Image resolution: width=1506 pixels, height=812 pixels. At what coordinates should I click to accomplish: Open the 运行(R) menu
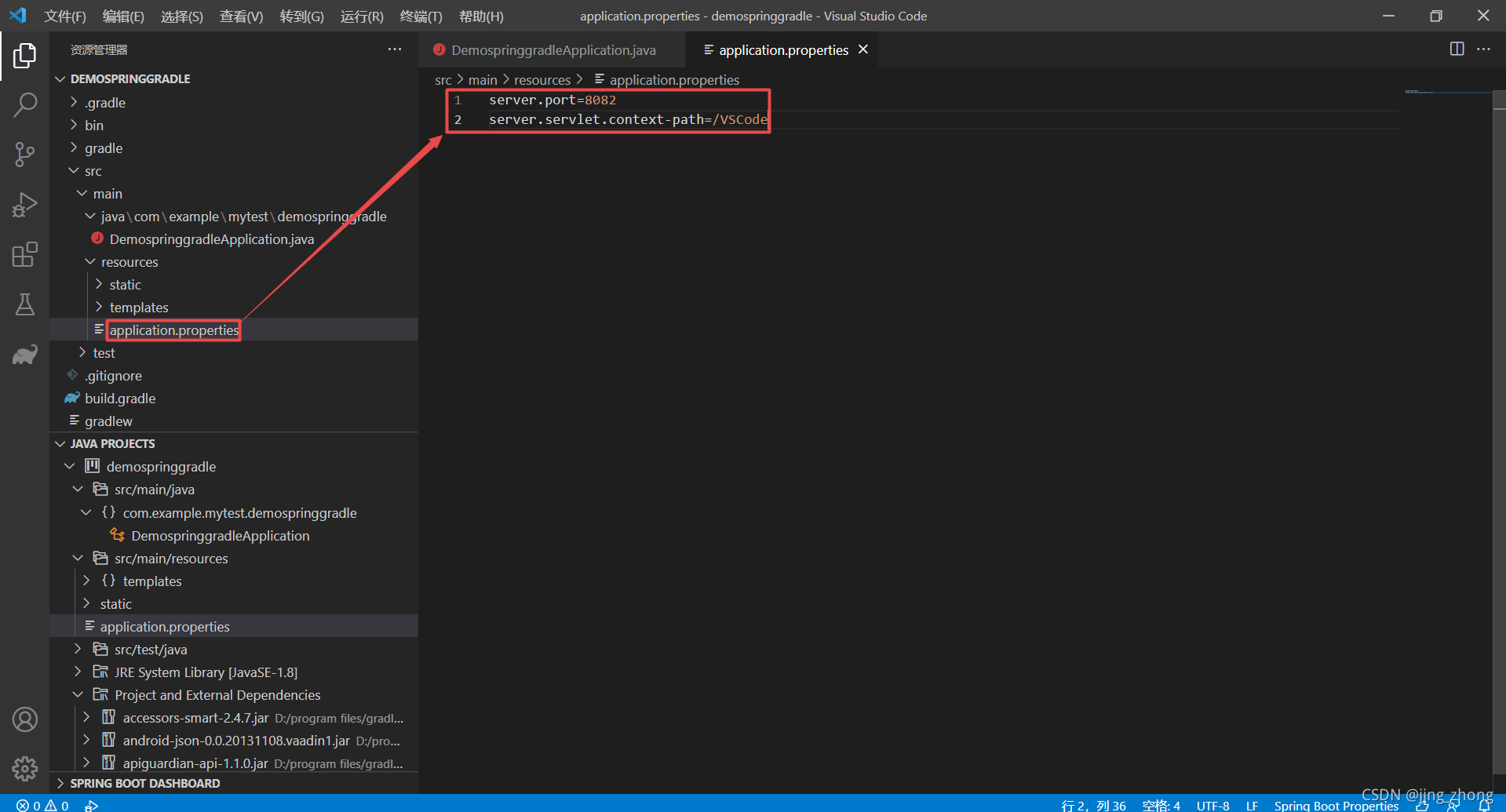coord(362,16)
